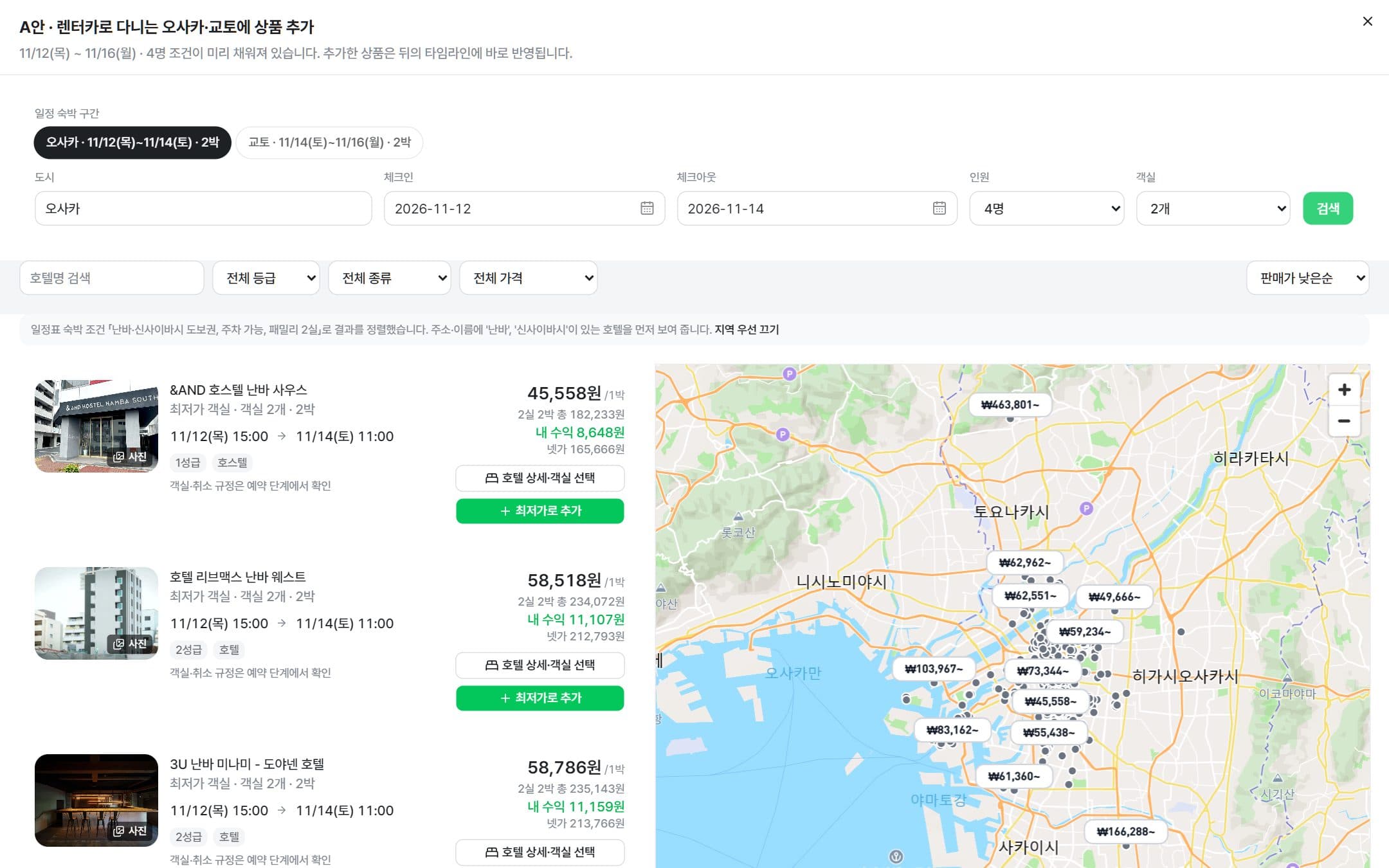Add &AND 호스텔 난바 사우스 at lowest price
The width and height of the screenshot is (1389, 868).
point(540,511)
